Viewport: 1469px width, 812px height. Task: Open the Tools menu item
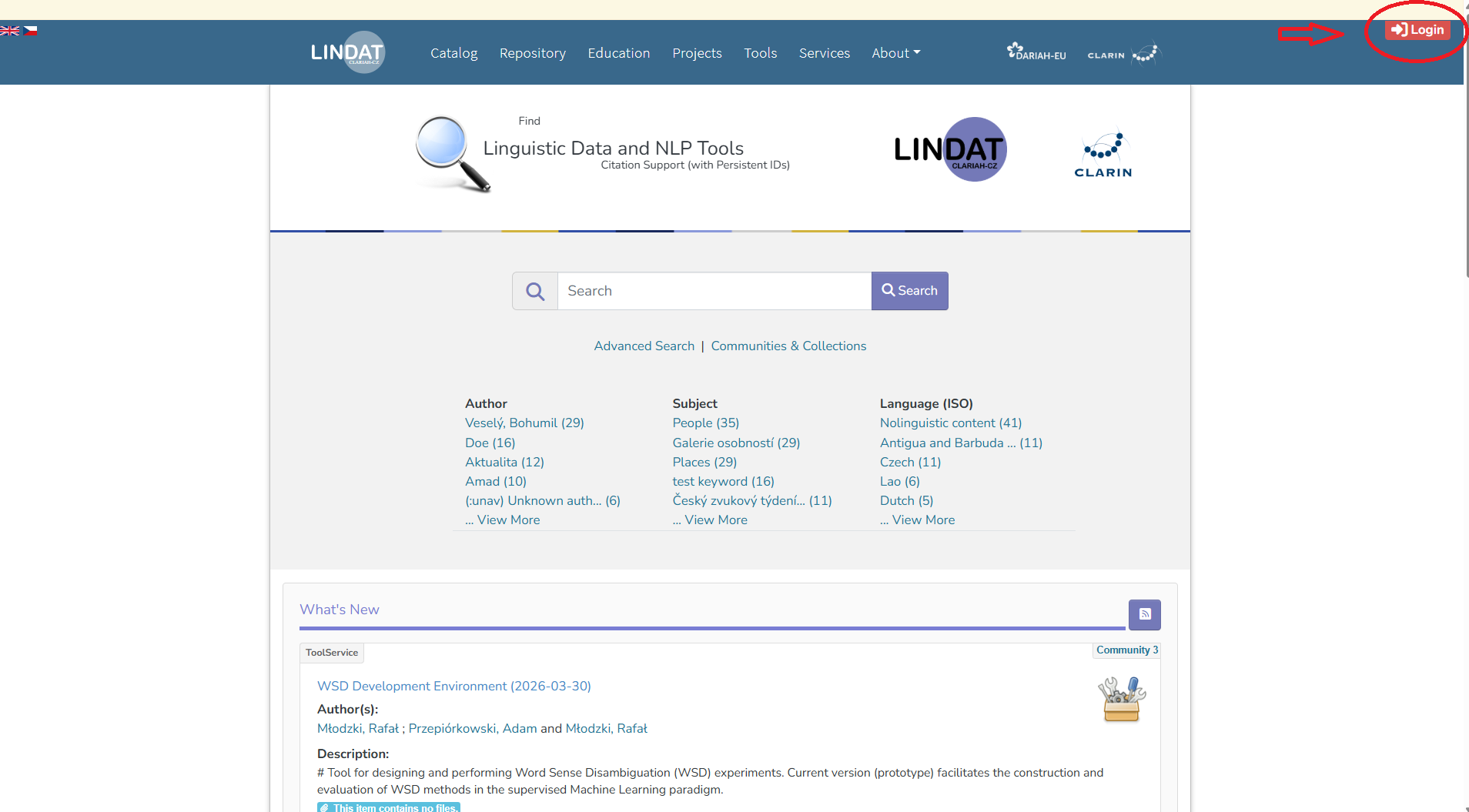point(761,53)
